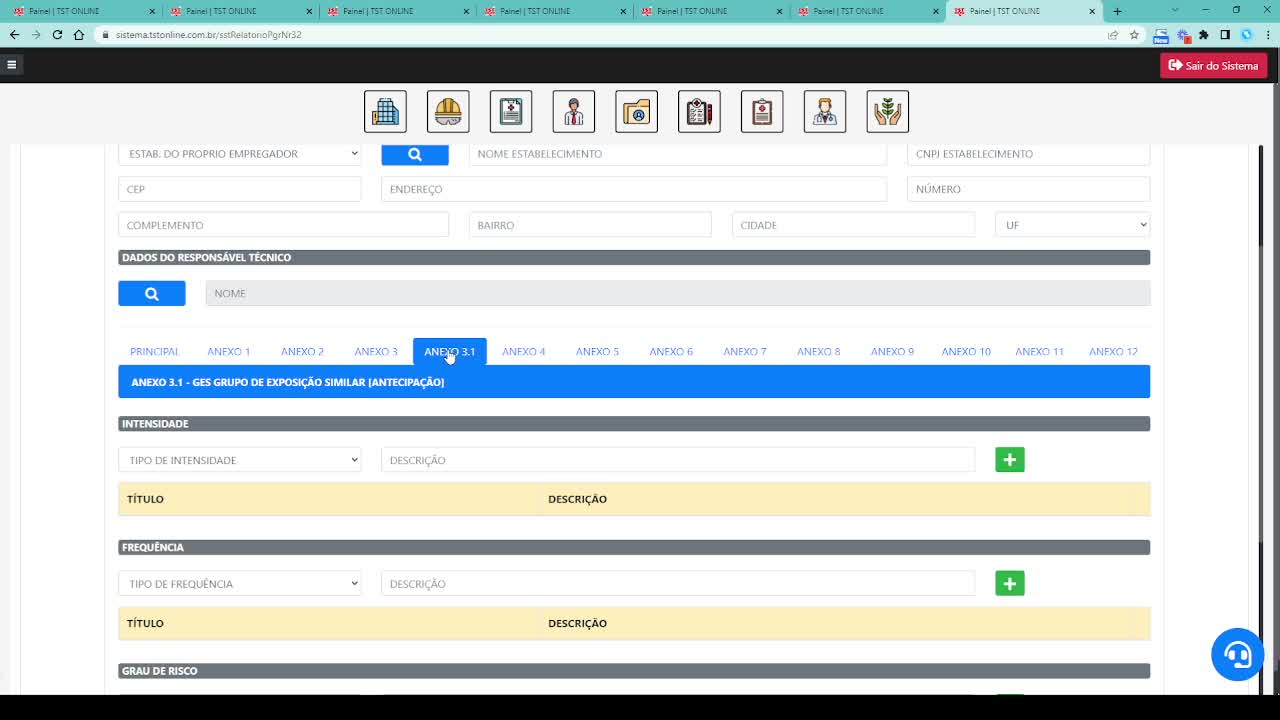Screen dimensions: 1280x720
Task: Toggle the hamburger sidebar menu
Action: [x=12, y=65]
